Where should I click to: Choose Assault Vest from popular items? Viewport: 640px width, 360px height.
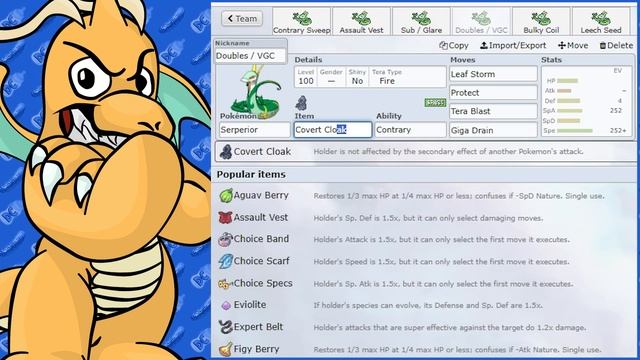pyautogui.click(x=426, y=218)
